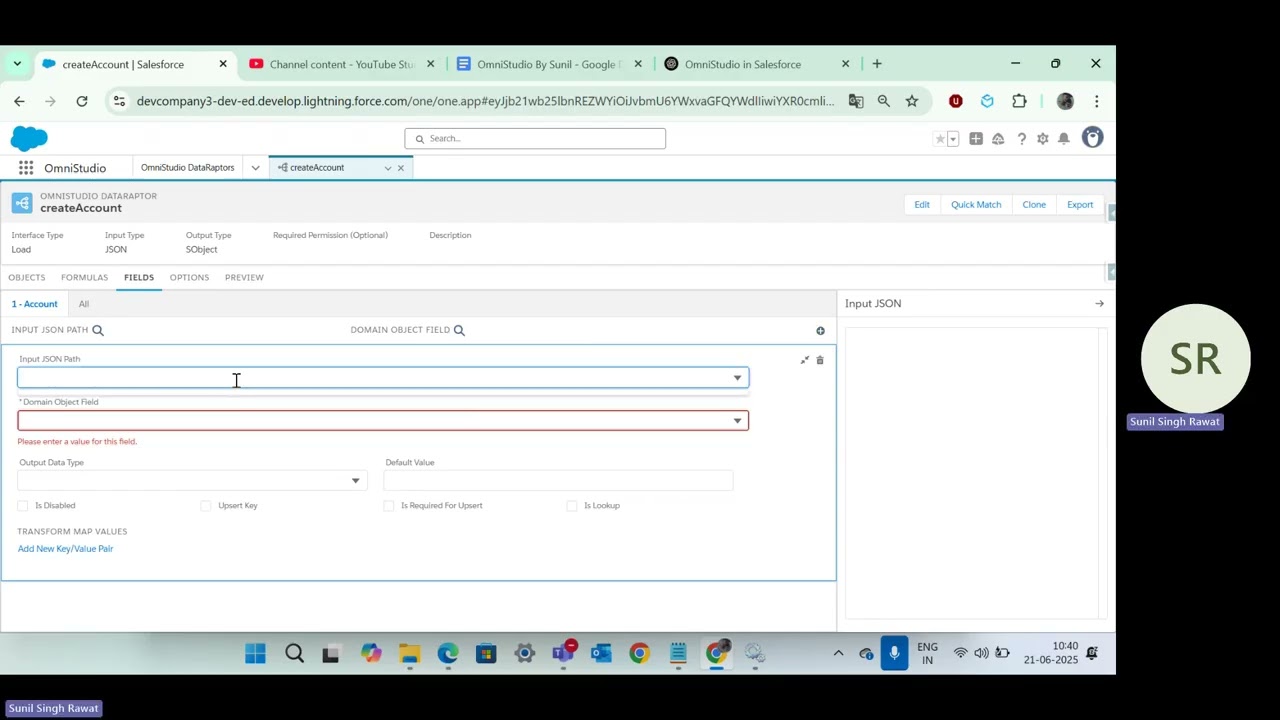Click the Quick Match button
Image resolution: width=1280 pixels, height=720 pixels.
click(976, 205)
